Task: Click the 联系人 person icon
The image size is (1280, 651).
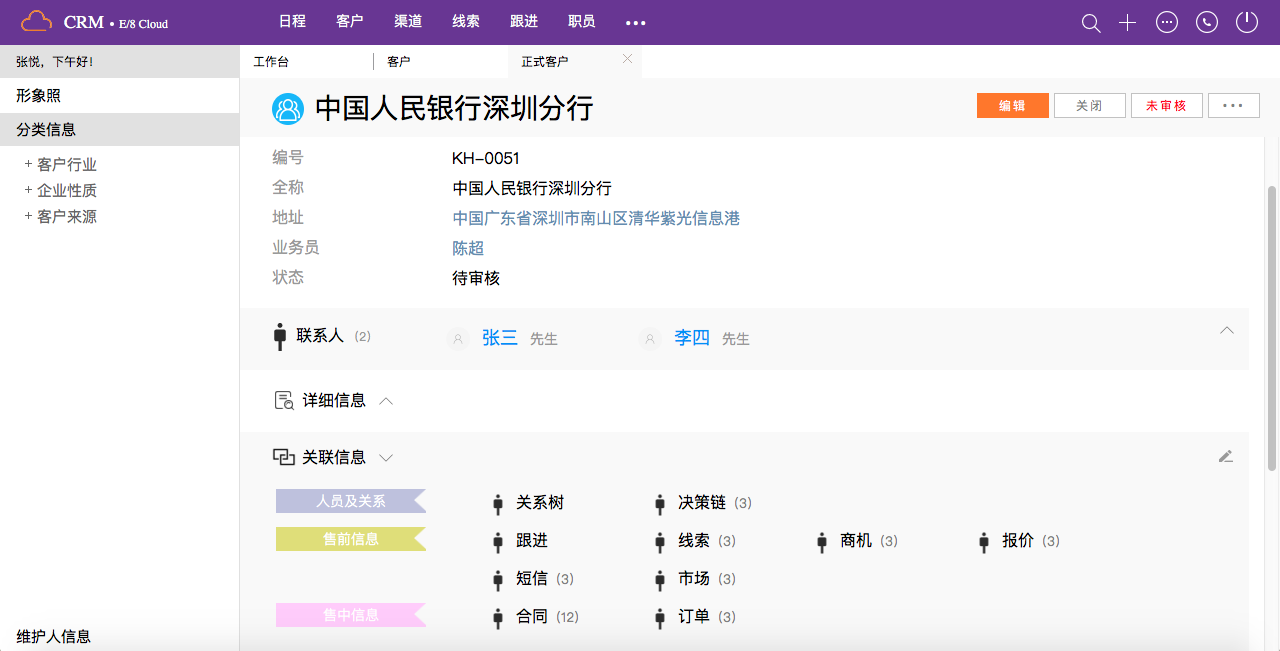Action: (280, 337)
